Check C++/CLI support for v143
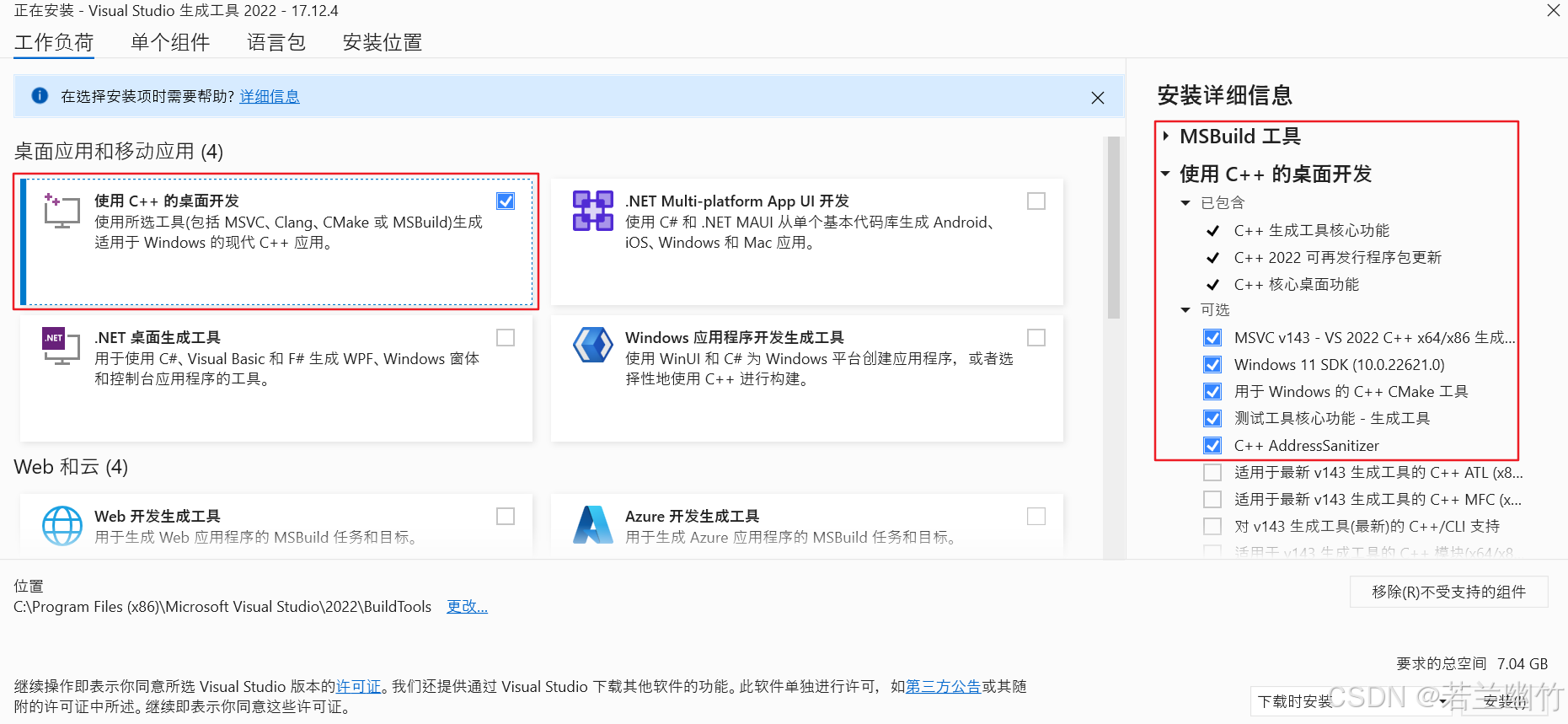 (1212, 526)
